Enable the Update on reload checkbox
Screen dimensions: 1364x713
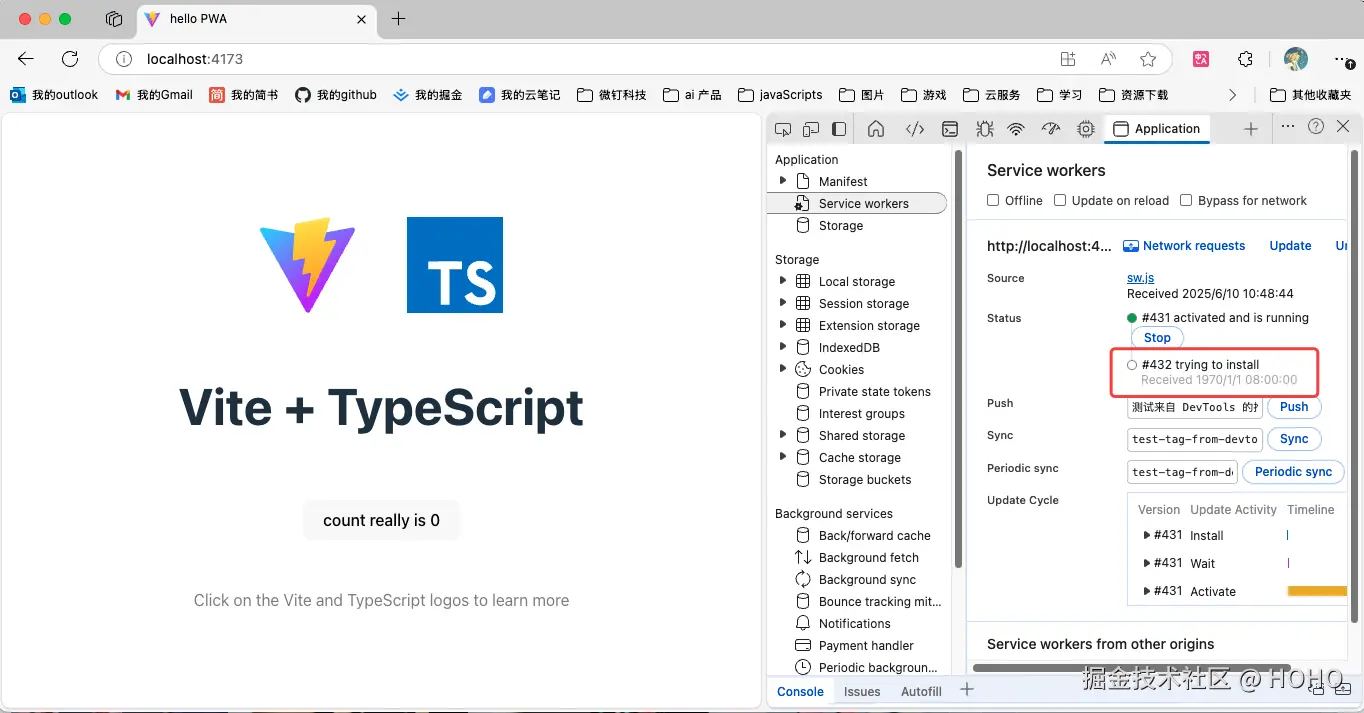1060,200
